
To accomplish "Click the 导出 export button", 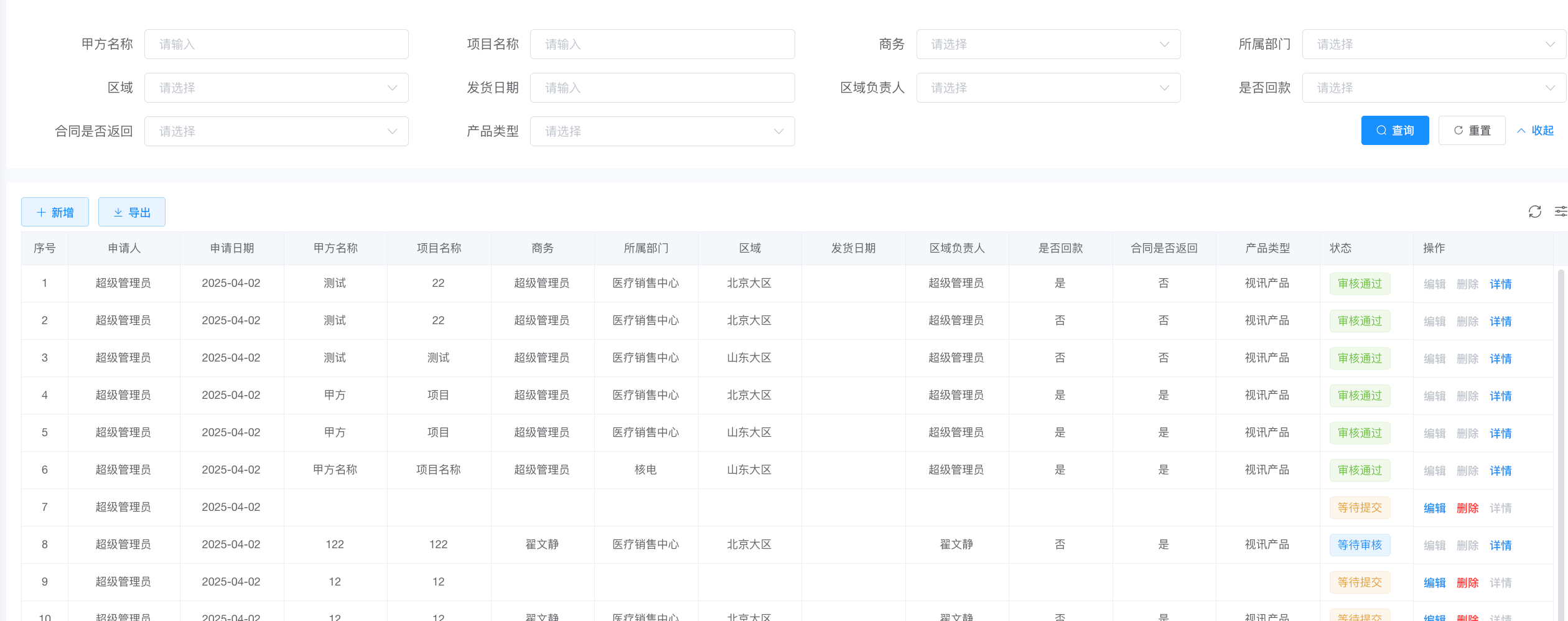I will point(132,212).
